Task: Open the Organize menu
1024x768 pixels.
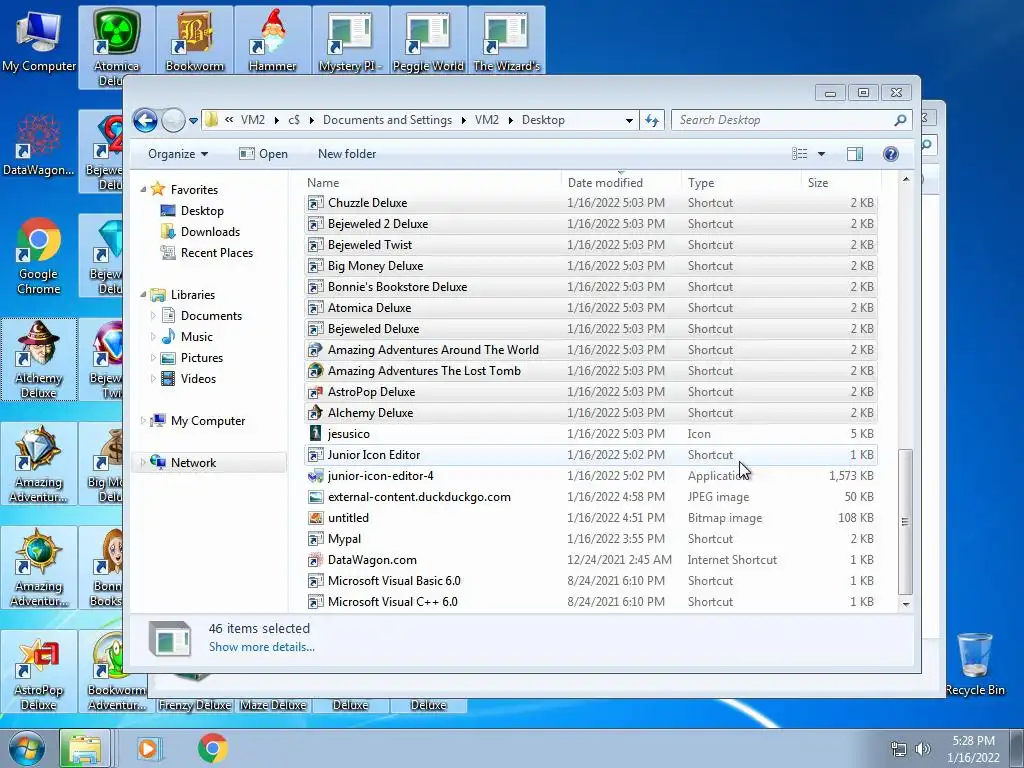Action: 178,154
